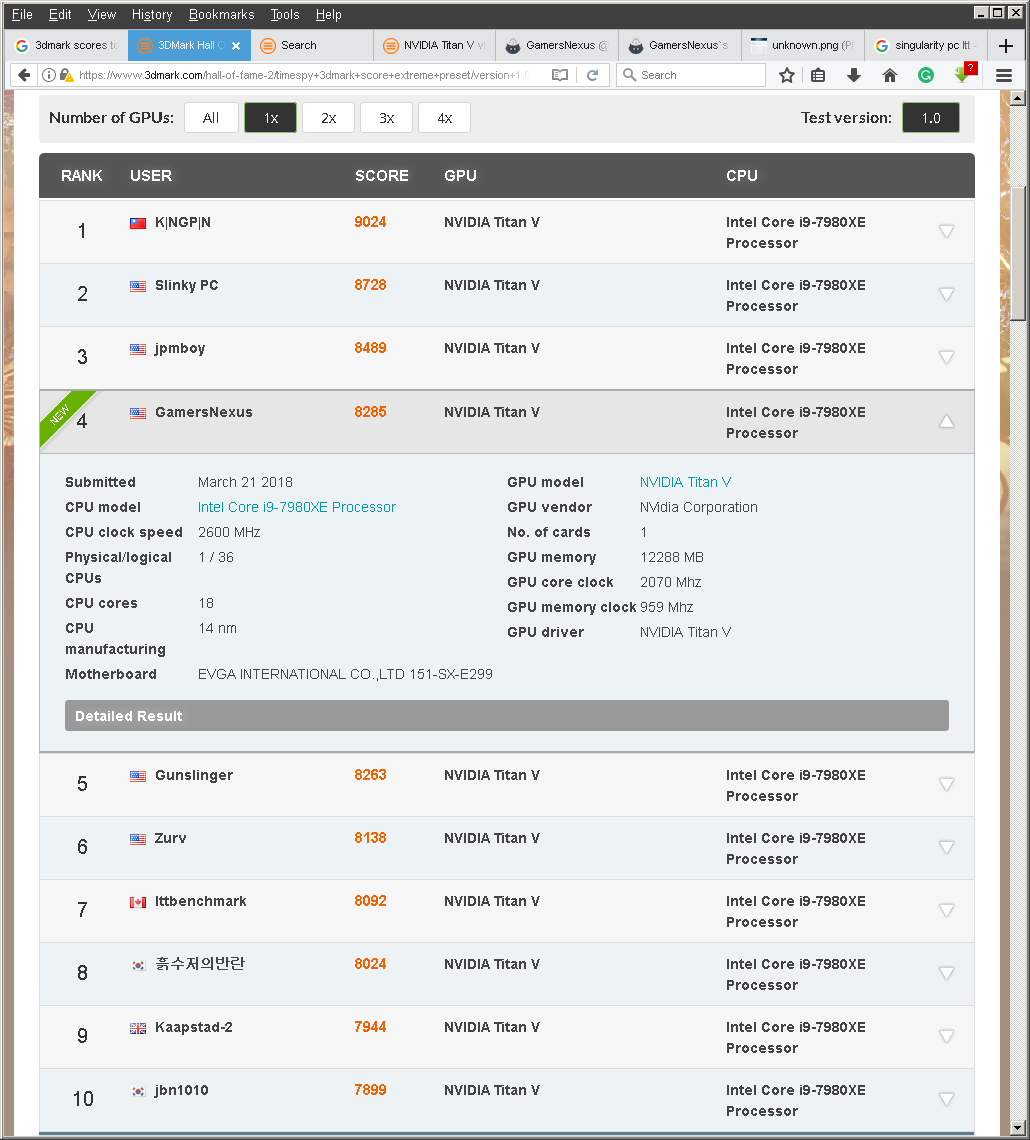Click the SCORE column header
The image size is (1030, 1140).
(382, 176)
